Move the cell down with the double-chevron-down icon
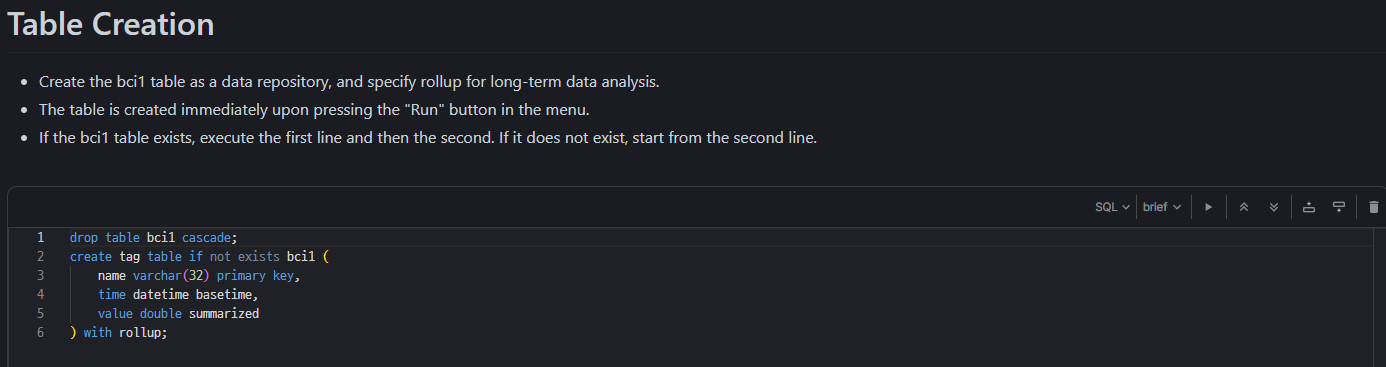 [x=1273, y=207]
